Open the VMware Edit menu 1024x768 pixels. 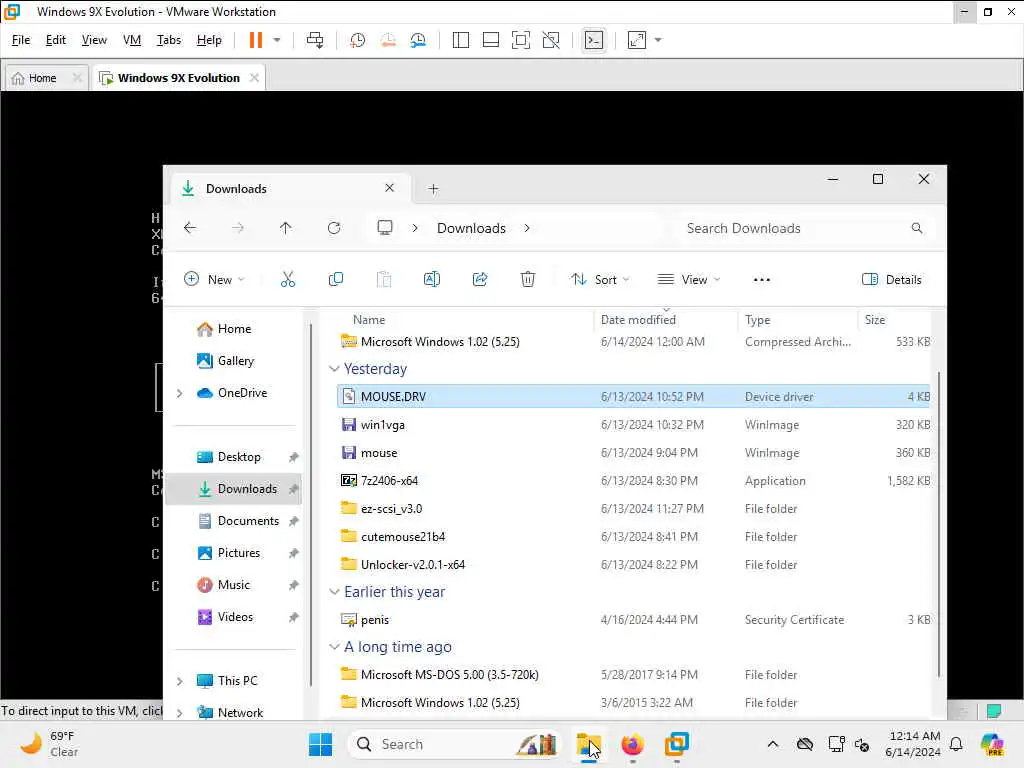click(x=56, y=40)
